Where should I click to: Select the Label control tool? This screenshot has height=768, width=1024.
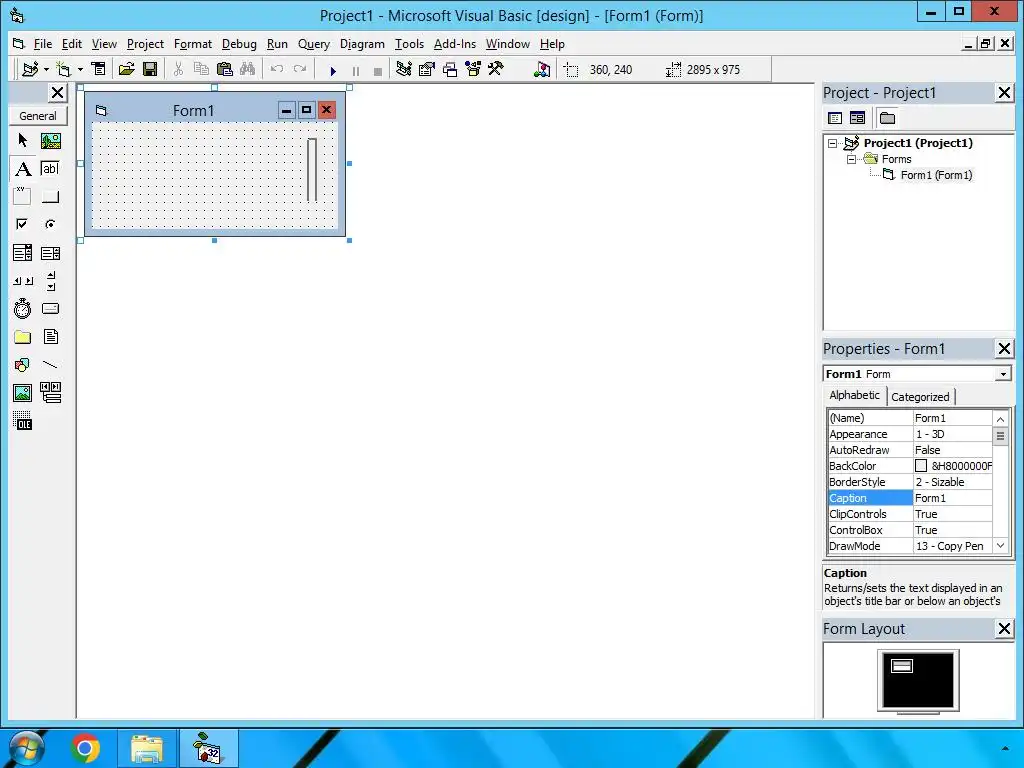(x=22, y=168)
